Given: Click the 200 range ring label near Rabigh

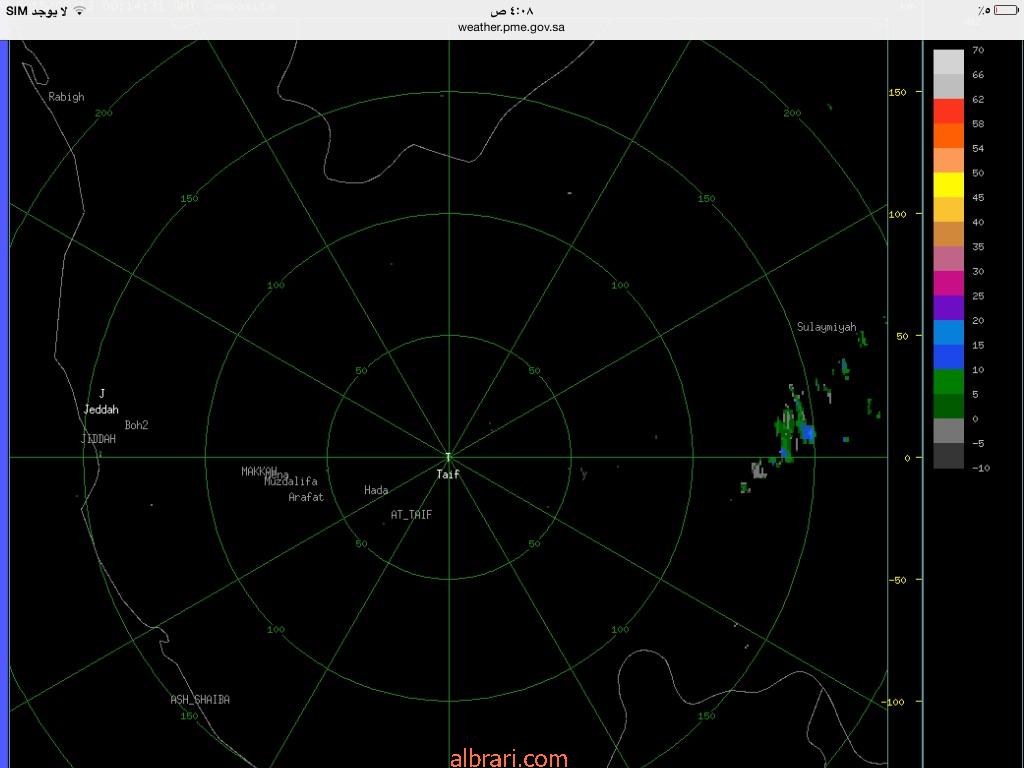Looking at the screenshot, I should 104,113.
